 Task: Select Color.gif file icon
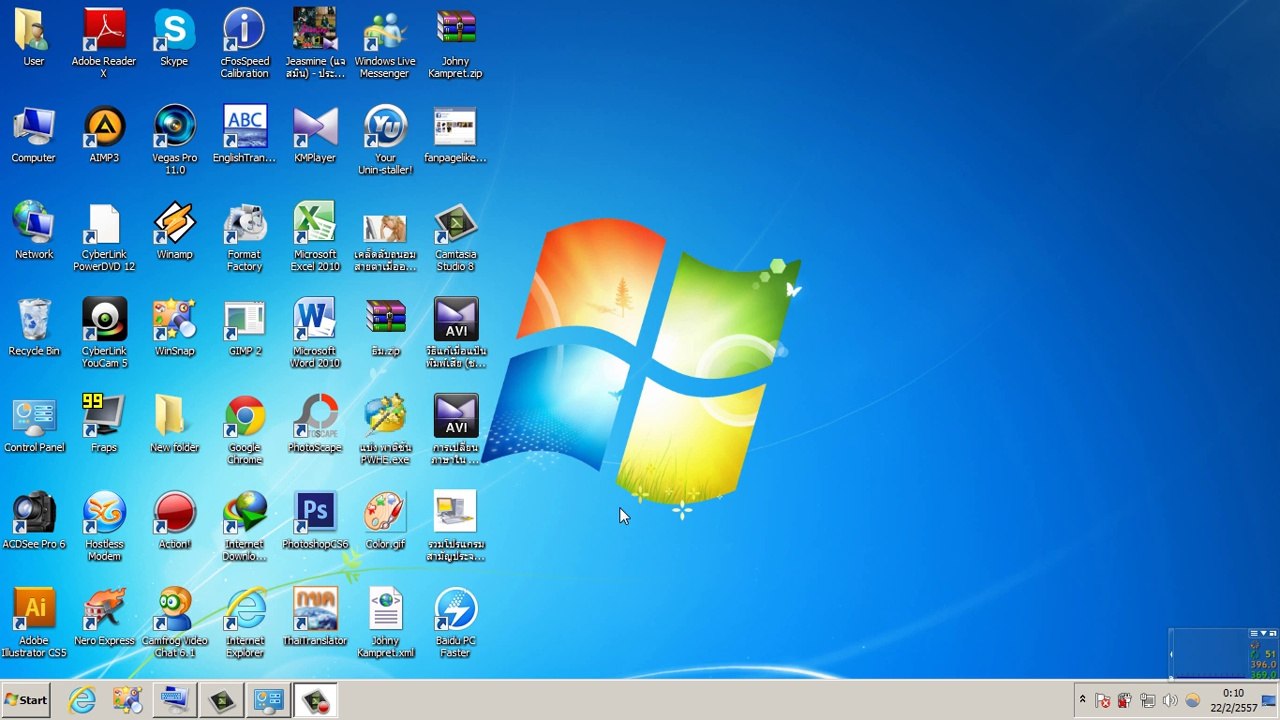[385, 521]
